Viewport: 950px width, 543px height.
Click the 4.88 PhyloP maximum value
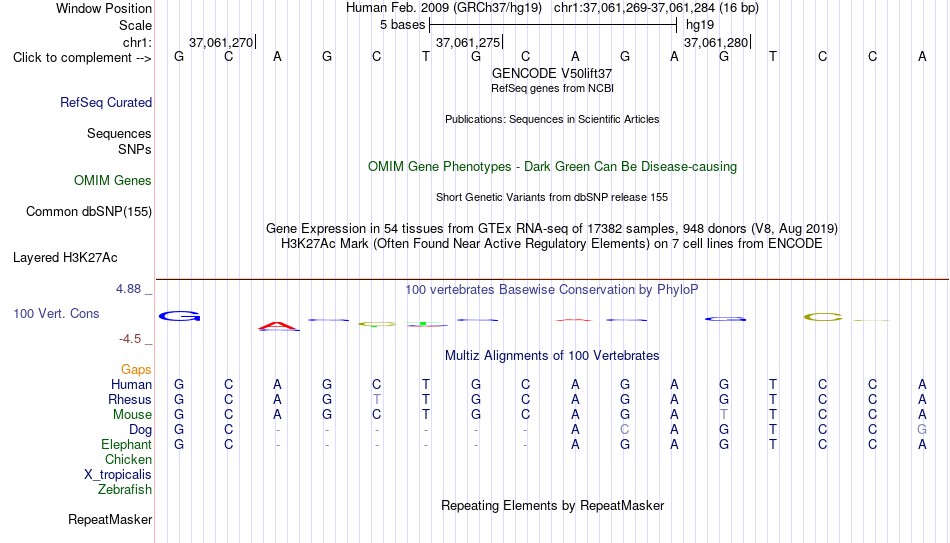[128, 289]
